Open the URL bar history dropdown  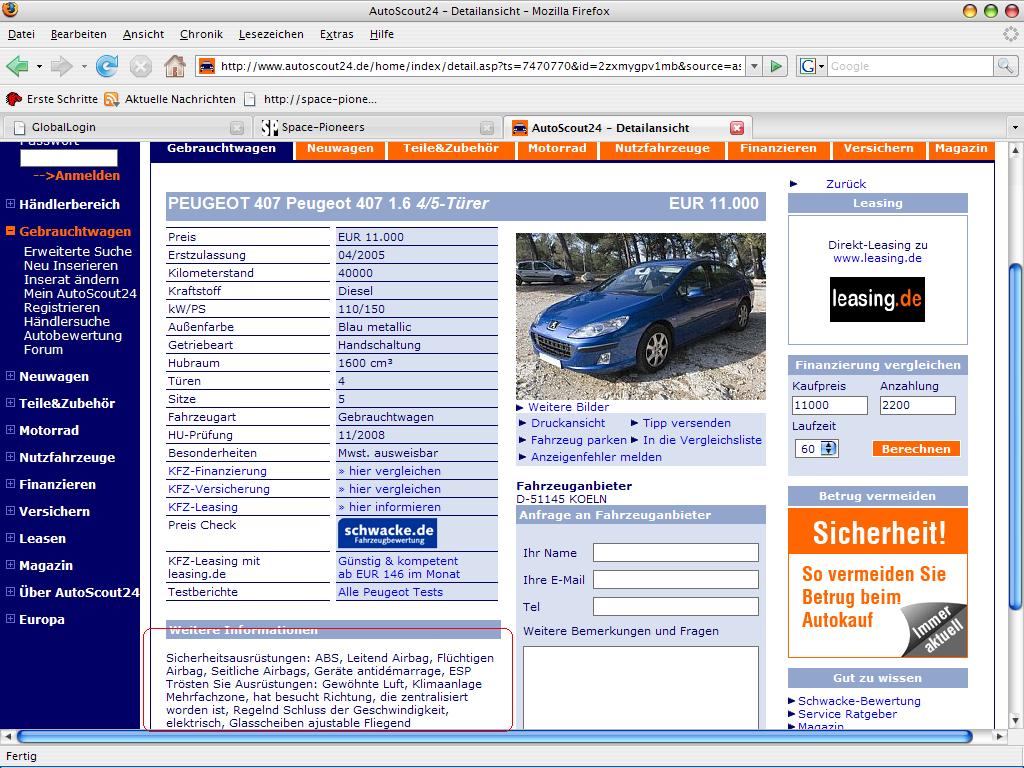point(754,66)
